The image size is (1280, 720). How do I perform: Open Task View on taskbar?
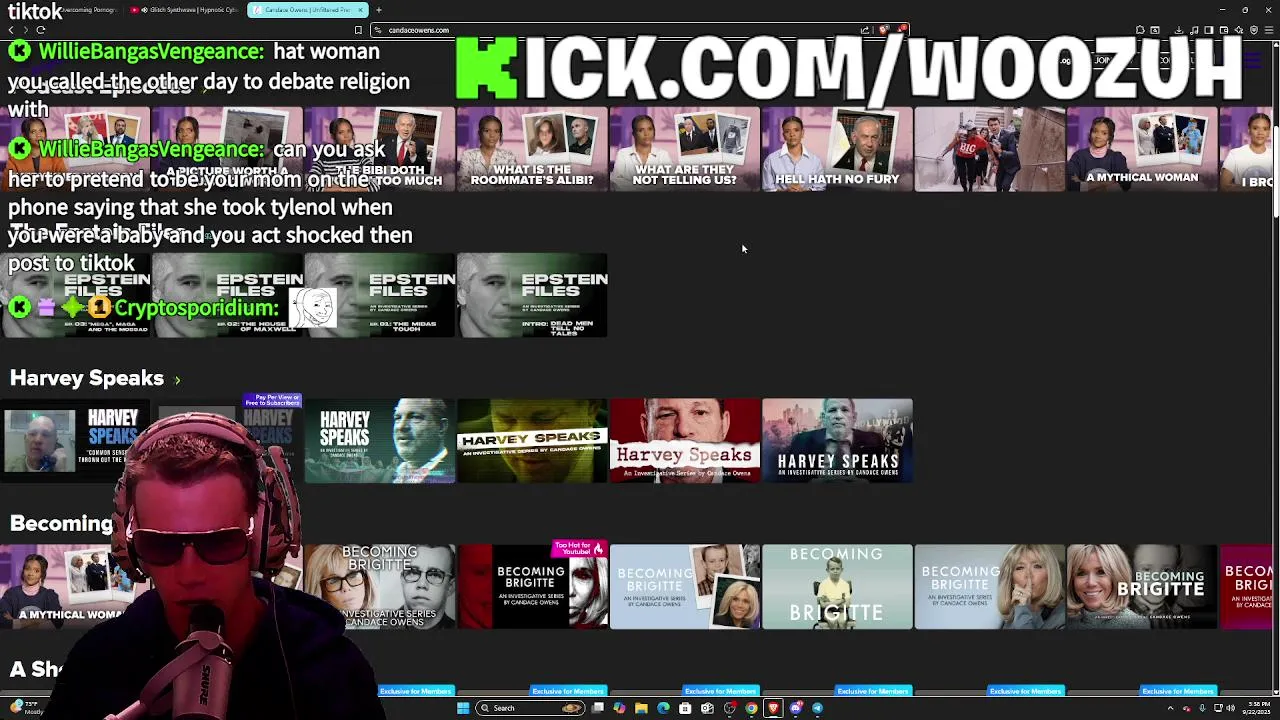tap(598, 708)
